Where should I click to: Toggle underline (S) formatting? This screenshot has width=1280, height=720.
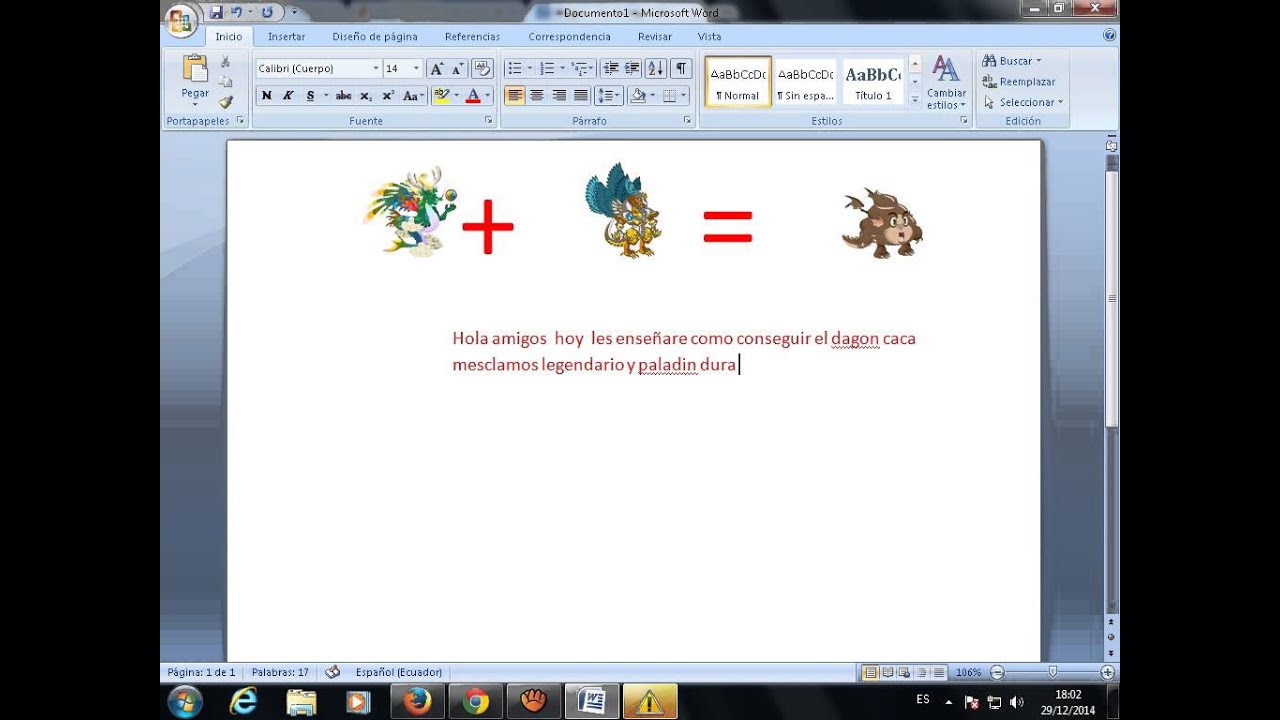310,96
